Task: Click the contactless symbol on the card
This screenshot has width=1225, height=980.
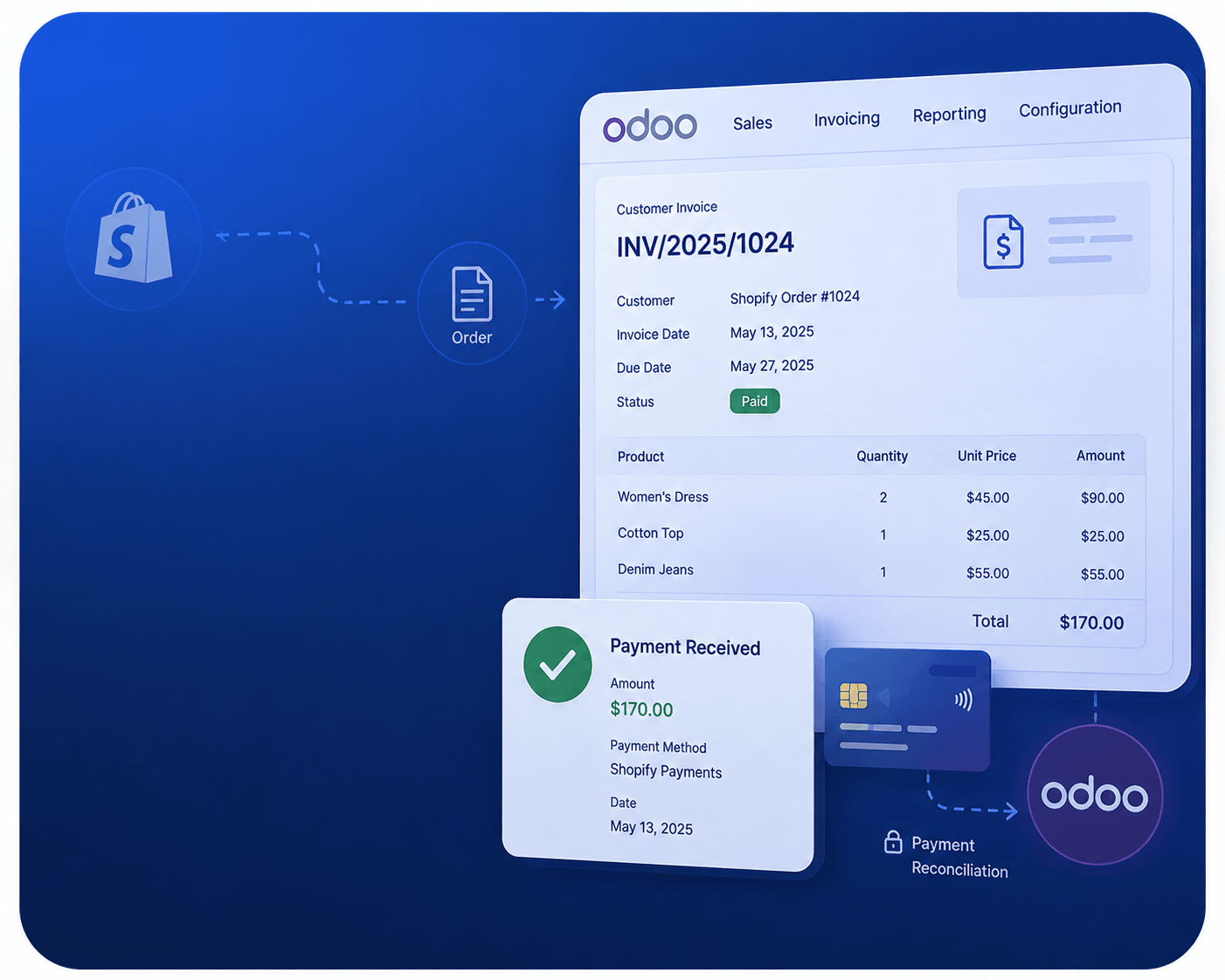Action: click(x=964, y=700)
